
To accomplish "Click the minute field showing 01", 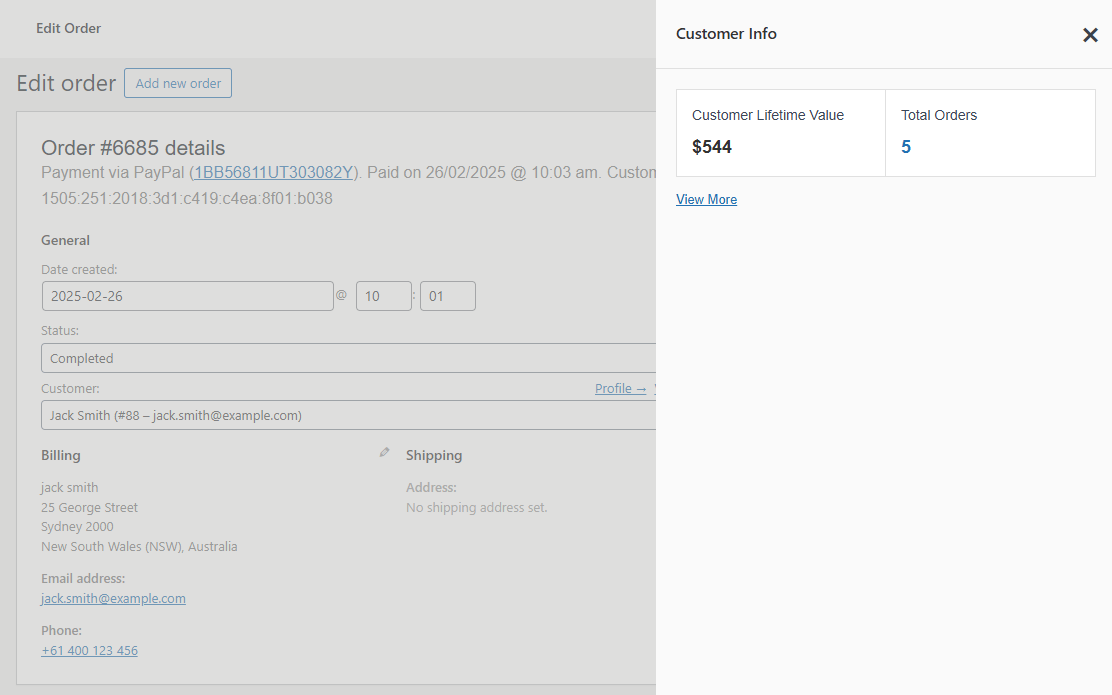I will pos(447,296).
